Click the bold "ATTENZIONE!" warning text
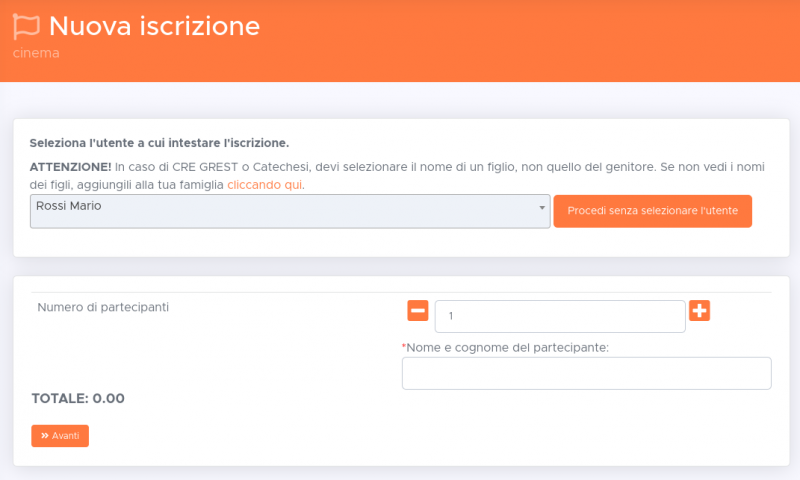Image resolution: width=800 pixels, height=480 pixels. click(x=70, y=166)
